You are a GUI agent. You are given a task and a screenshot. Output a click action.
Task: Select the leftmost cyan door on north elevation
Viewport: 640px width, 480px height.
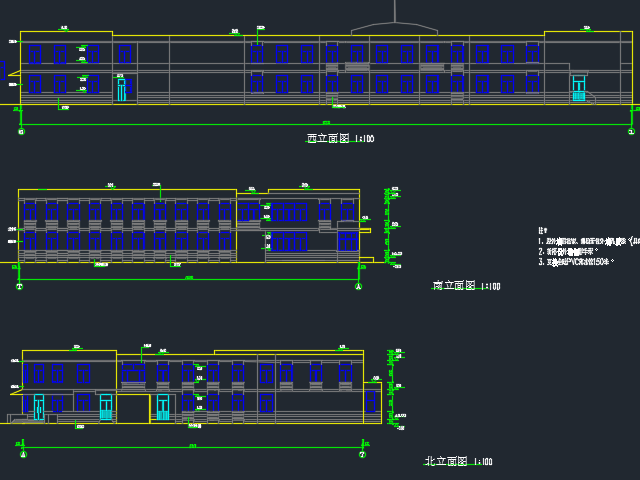pyautogui.click(x=38, y=407)
